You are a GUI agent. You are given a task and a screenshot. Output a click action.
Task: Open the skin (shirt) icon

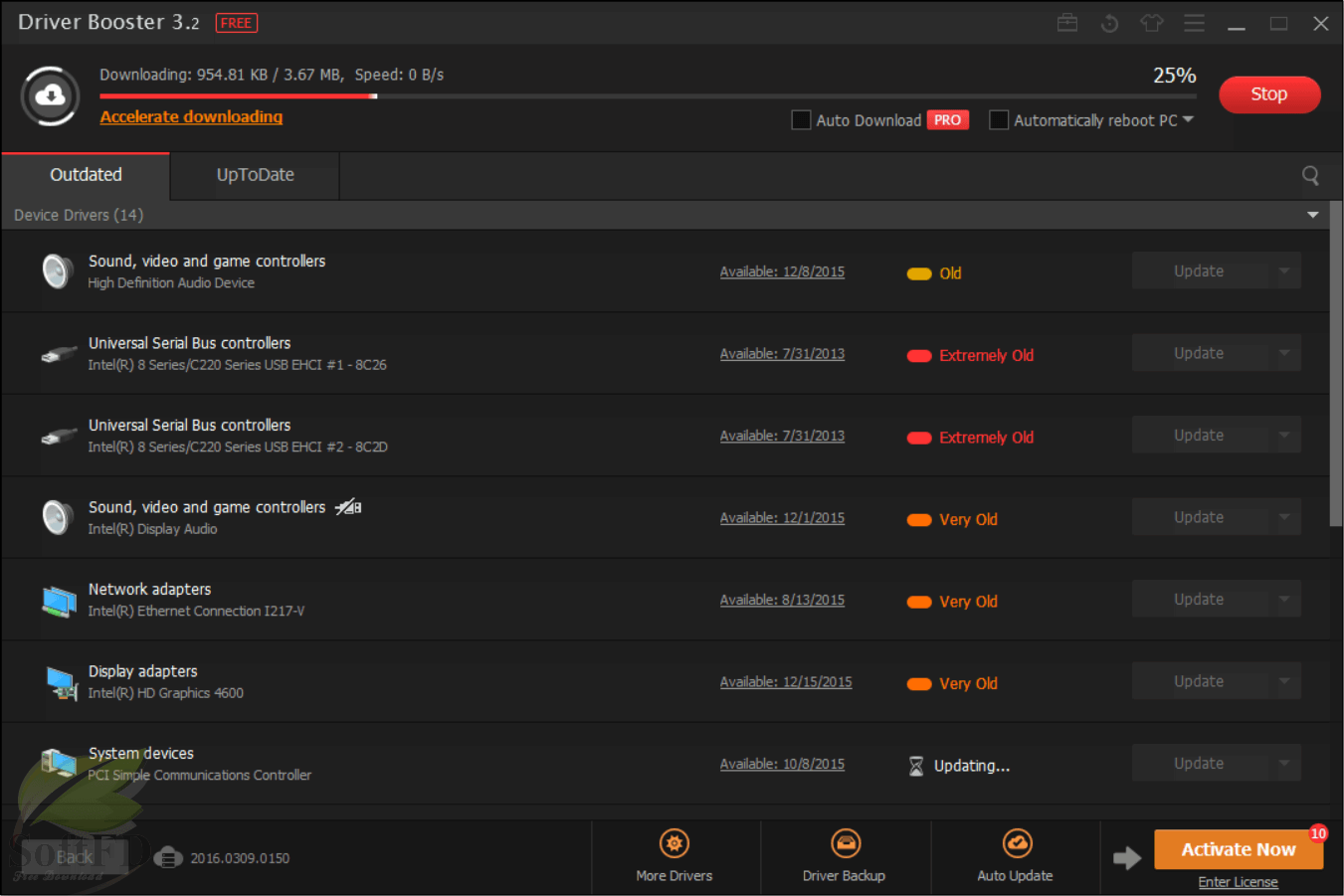1152,23
